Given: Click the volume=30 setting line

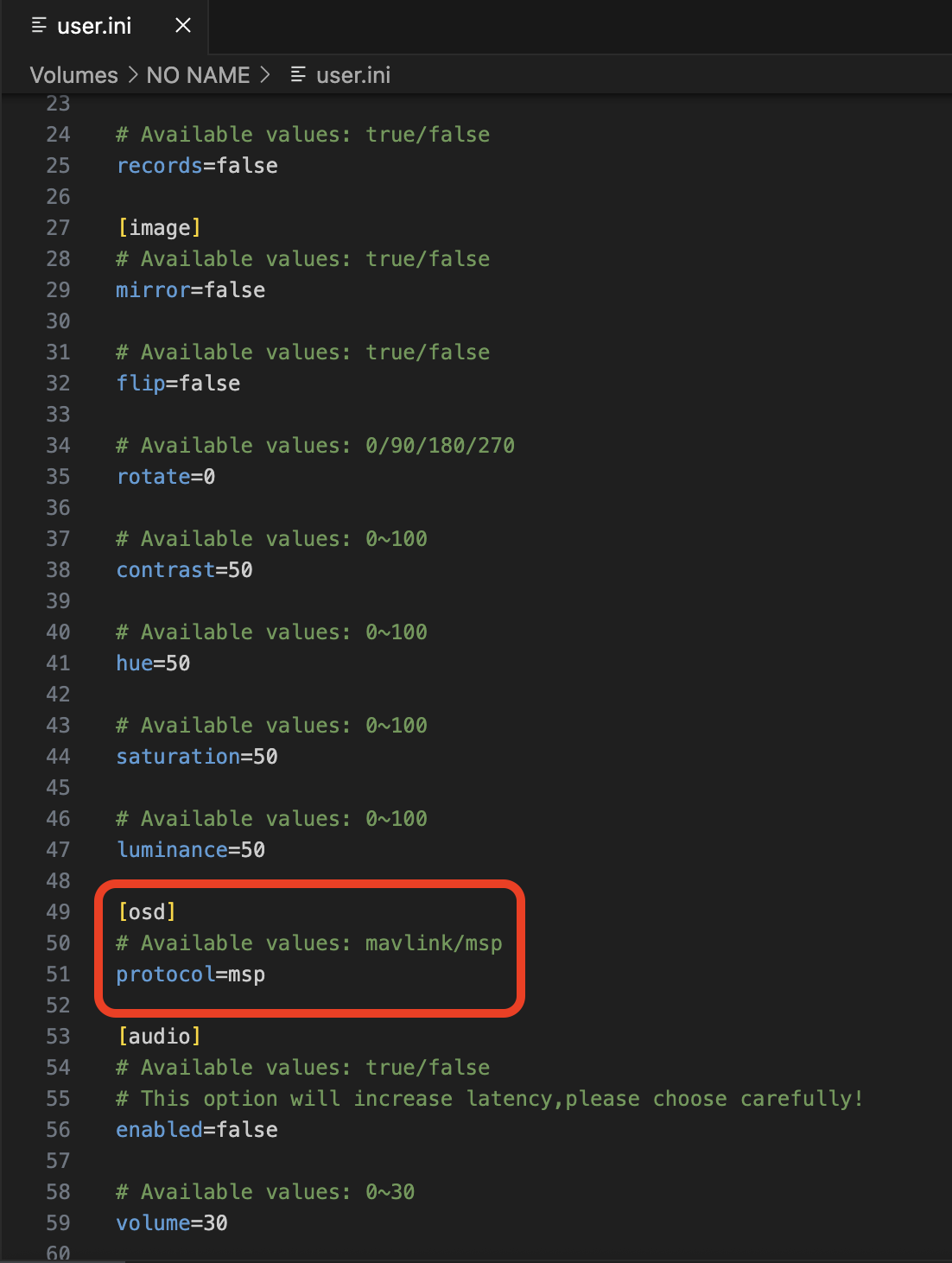Looking at the screenshot, I should [x=172, y=1223].
